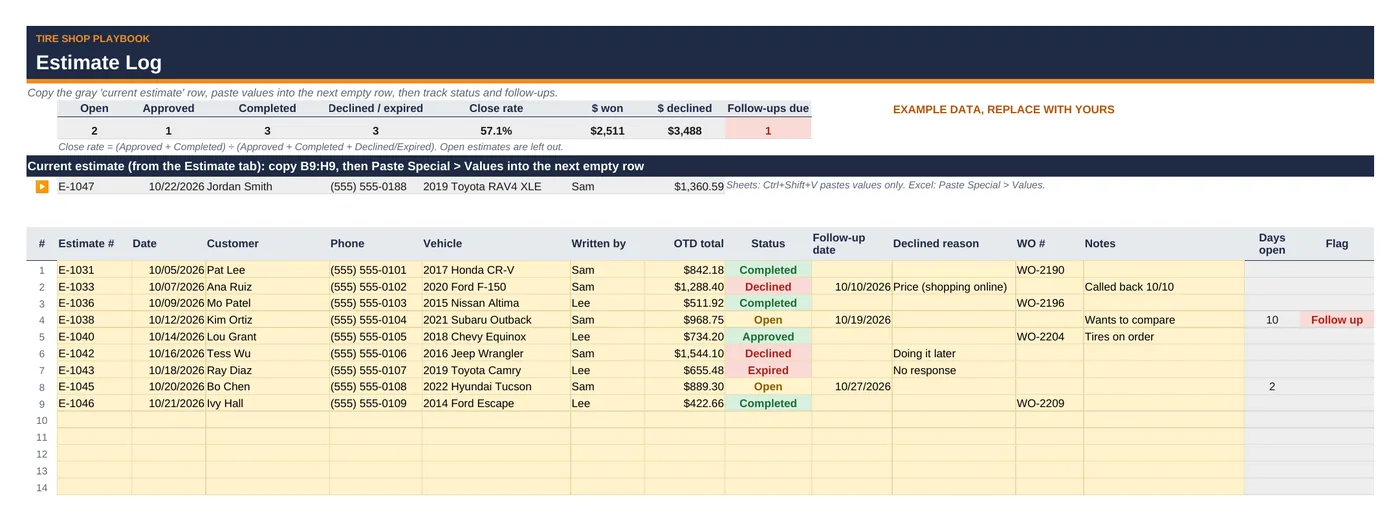
Task: Click the empty Estimate # cell in row 10
Action: [x=94, y=420]
